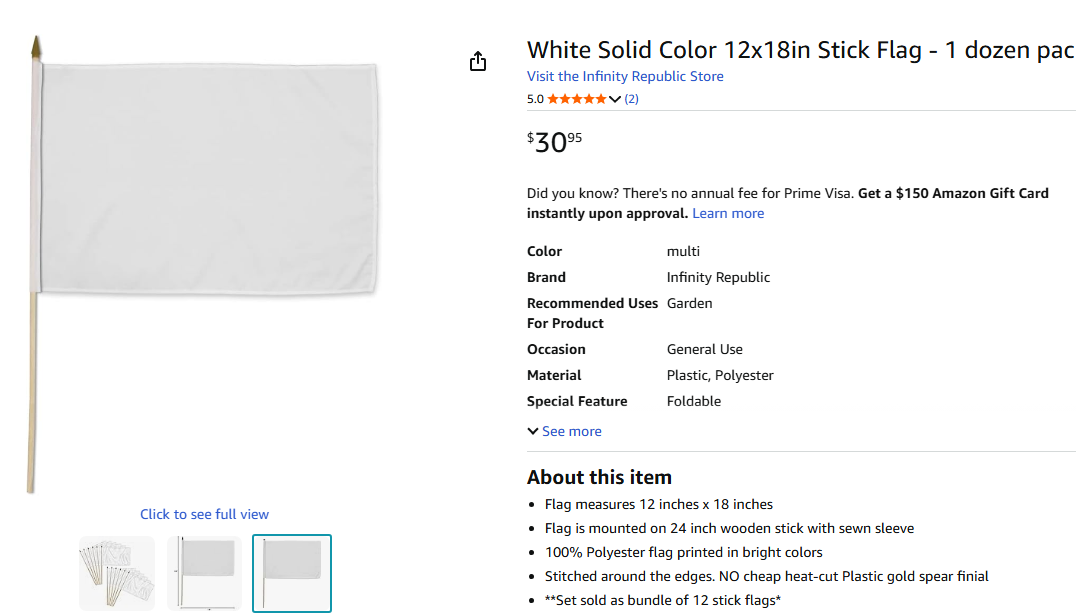Viewport: 1076px width, 616px height.
Task: Select the highlighted single flag thumbnail
Action: pyautogui.click(x=291, y=573)
